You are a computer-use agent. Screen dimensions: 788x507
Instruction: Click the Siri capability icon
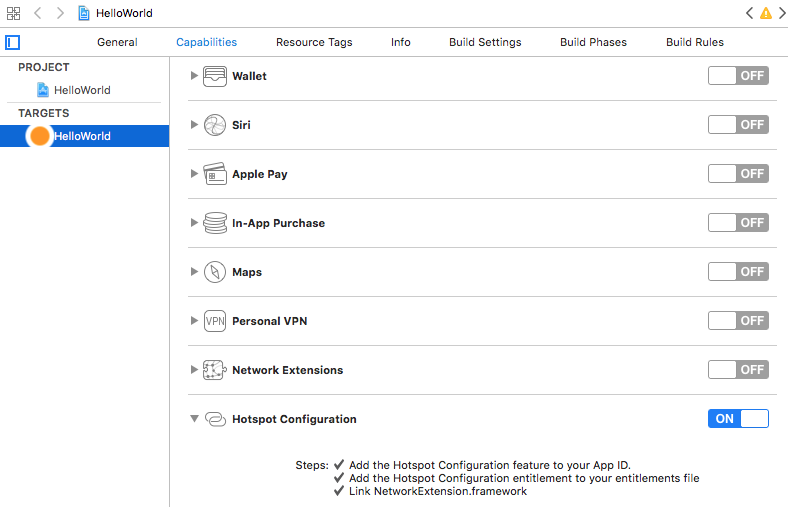(x=215, y=125)
